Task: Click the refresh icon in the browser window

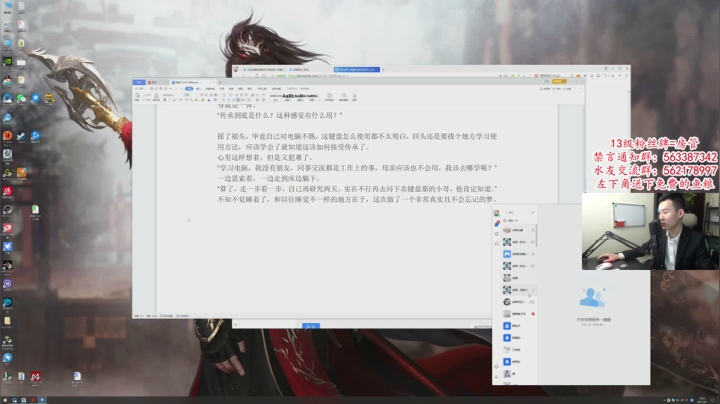Action: (x=257, y=75)
